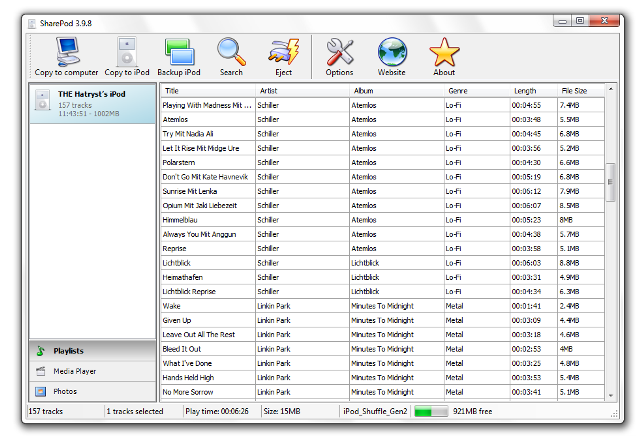
Task: Select track 'Try Mit Nadia Ali'
Action: point(383,134)
